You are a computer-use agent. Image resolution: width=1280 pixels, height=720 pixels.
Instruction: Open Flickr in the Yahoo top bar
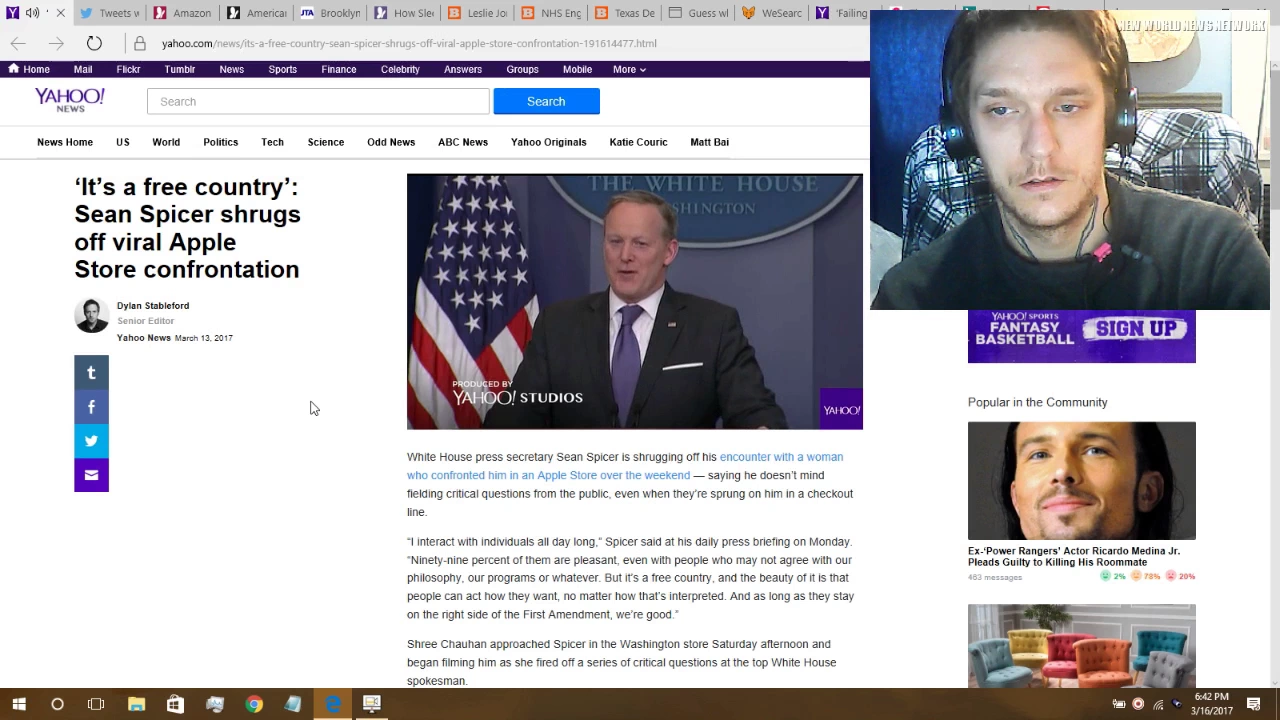click(128, 69)
